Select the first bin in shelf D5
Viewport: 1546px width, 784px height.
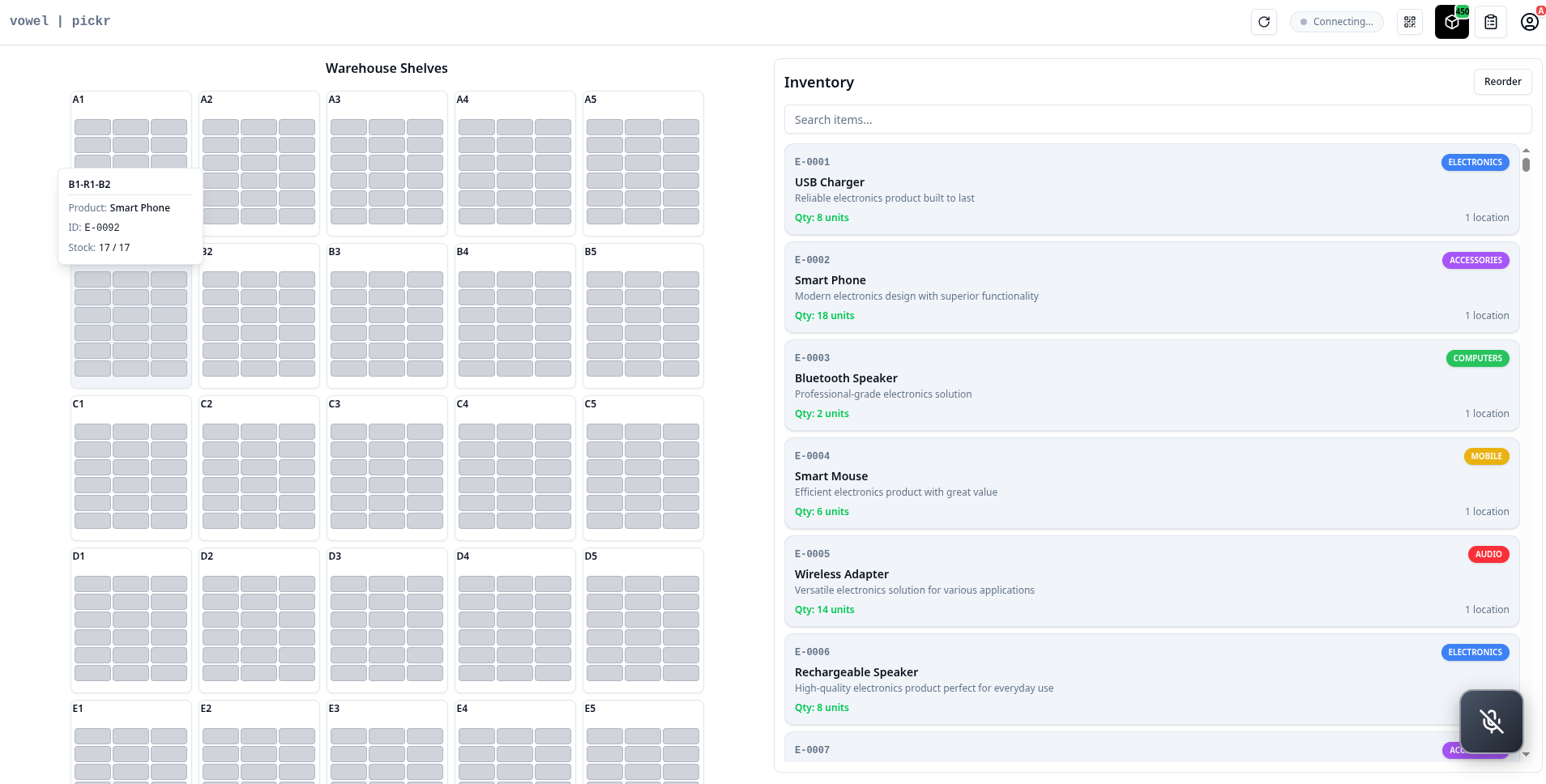pos(604,584)
